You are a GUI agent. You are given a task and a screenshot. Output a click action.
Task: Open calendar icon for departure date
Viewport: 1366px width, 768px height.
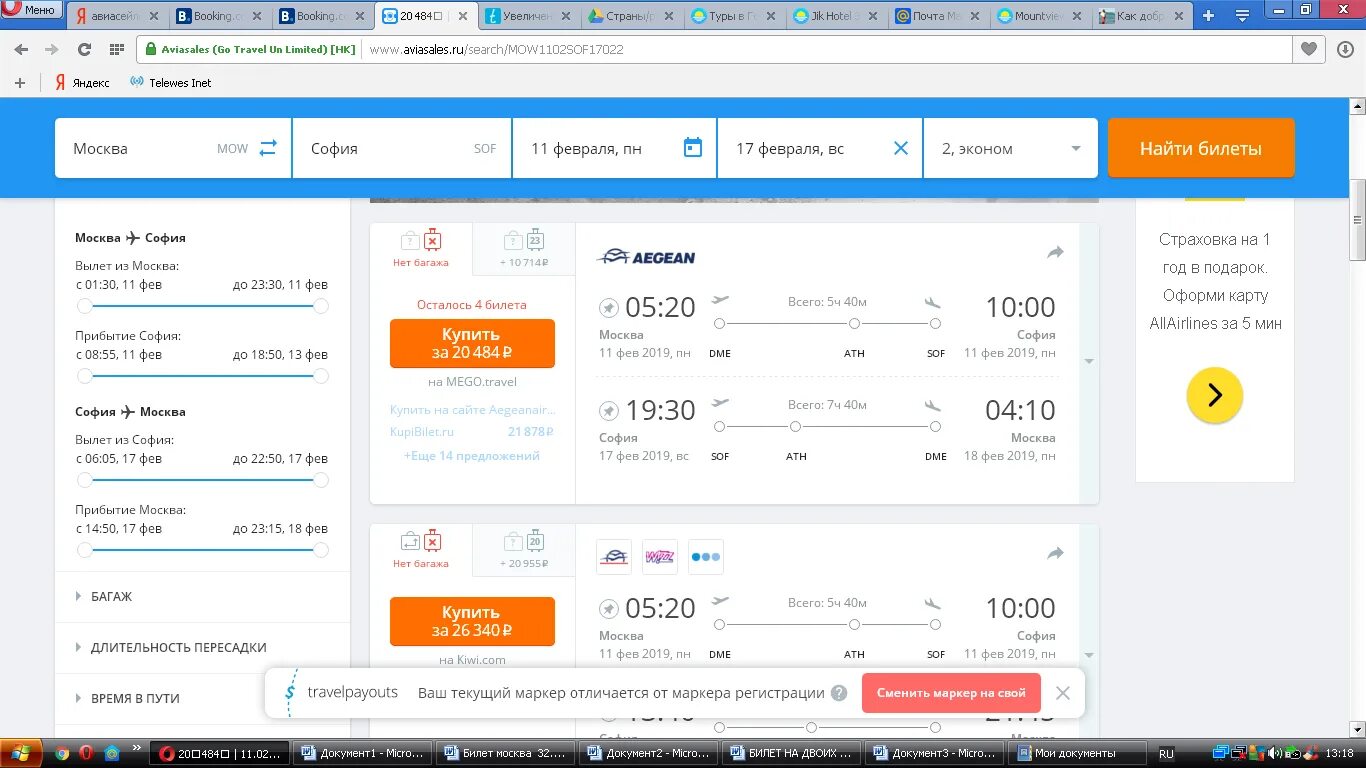[x=693, y=148]
